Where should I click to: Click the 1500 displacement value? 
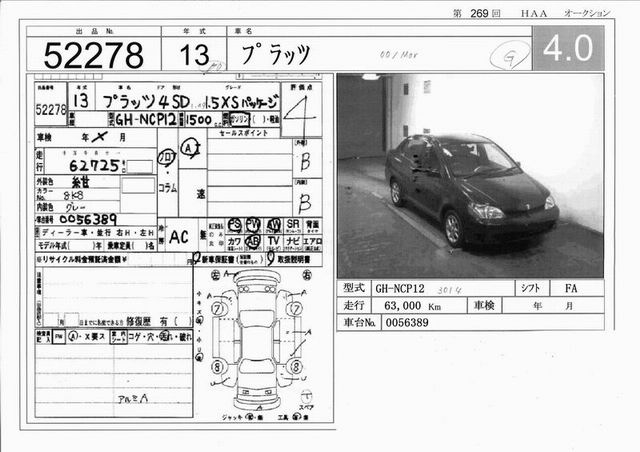pos(199,120)
